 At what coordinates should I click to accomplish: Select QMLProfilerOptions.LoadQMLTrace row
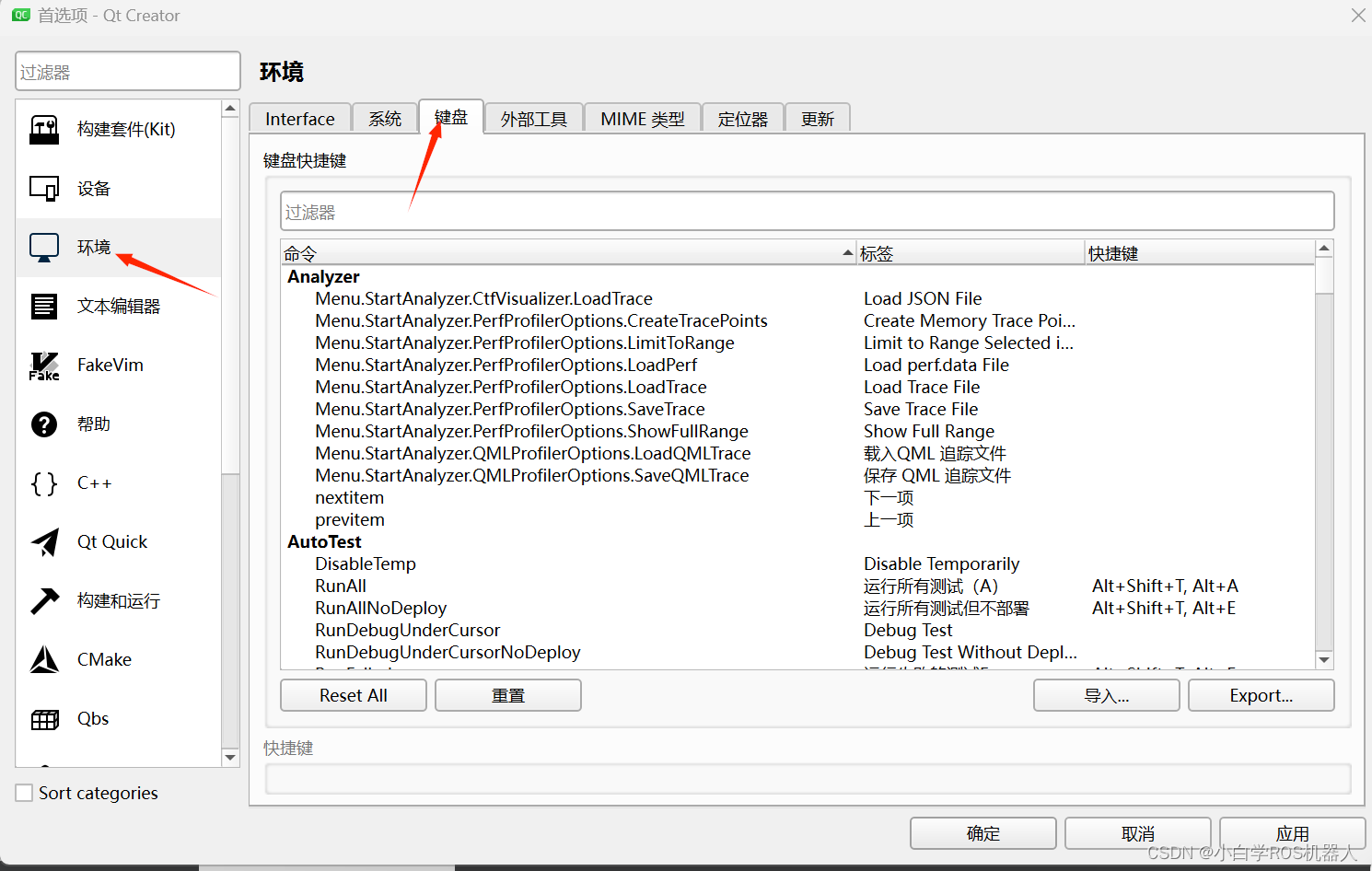(x=797, y=453)
